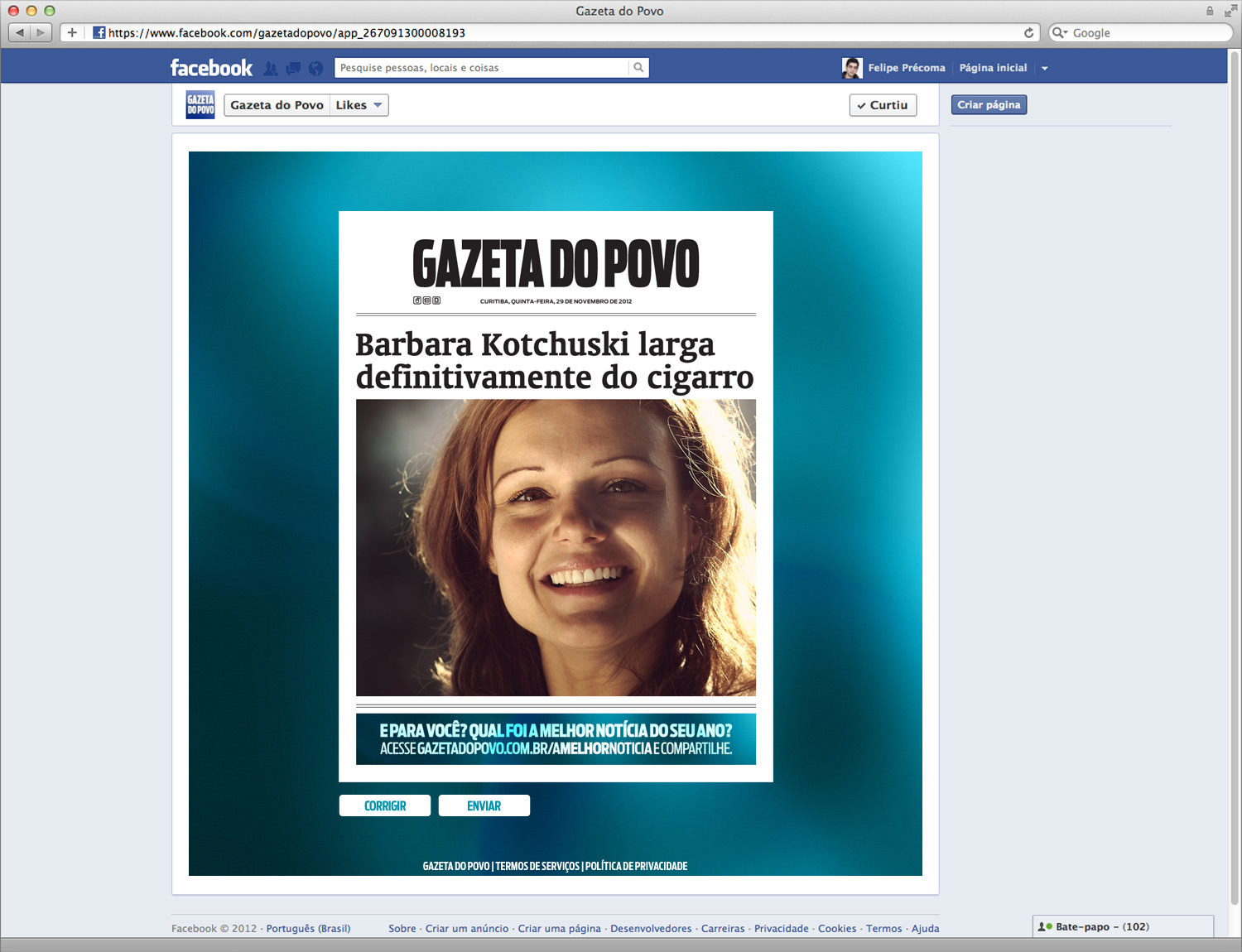This screenshot has width=1242, height=952.
Task: Click the fullscreen arrows icon in title bar
Action: point(1230,11)
